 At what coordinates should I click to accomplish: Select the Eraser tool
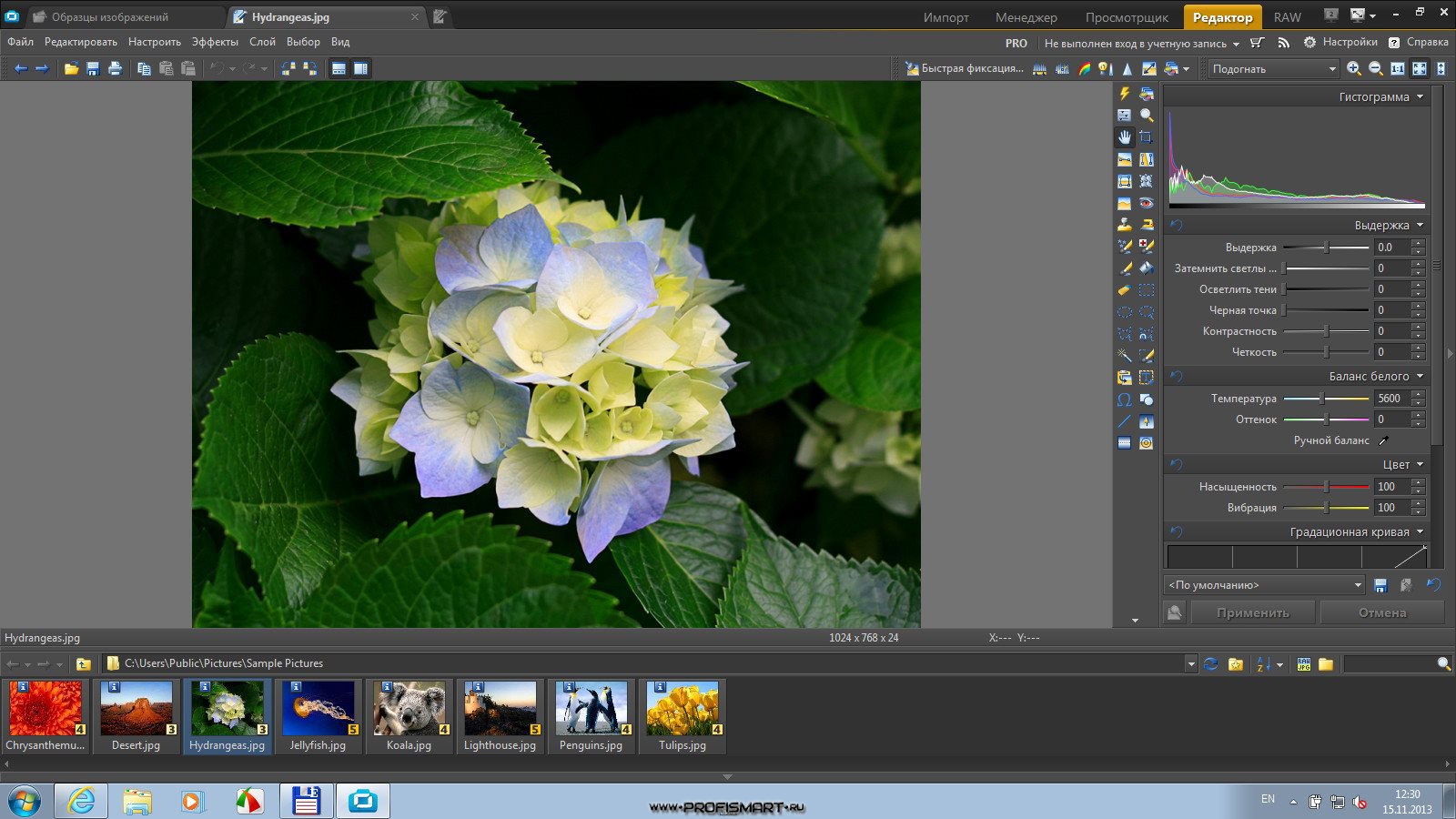[1125, 290]
